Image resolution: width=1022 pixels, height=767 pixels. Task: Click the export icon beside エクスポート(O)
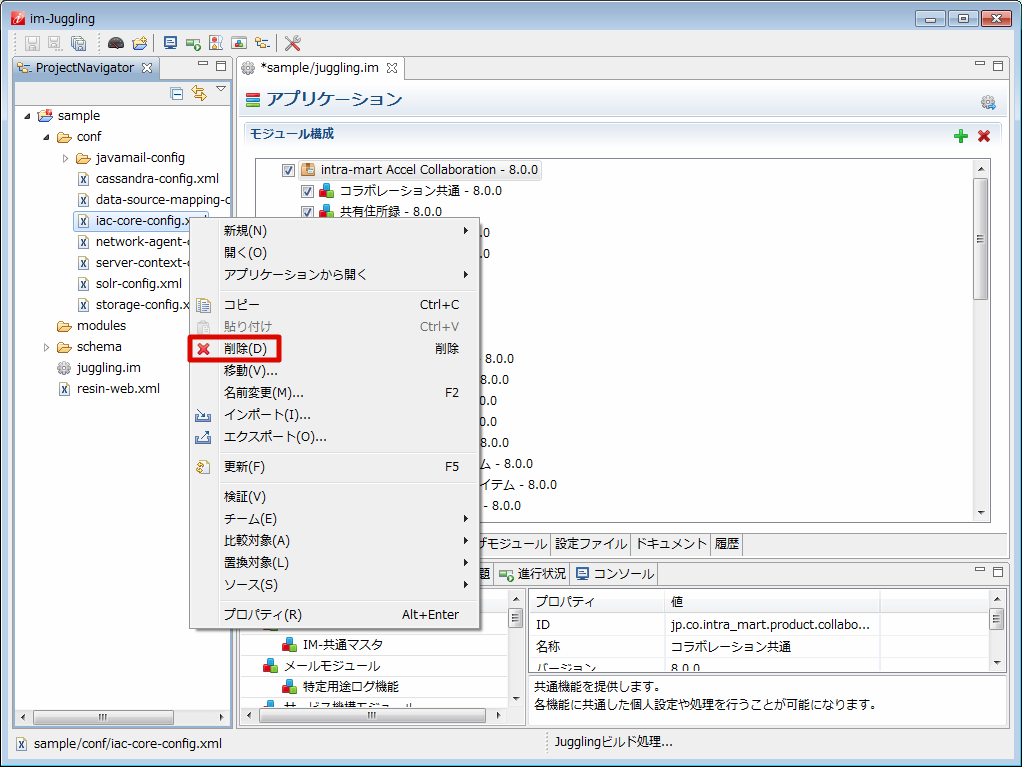[203, 437]
